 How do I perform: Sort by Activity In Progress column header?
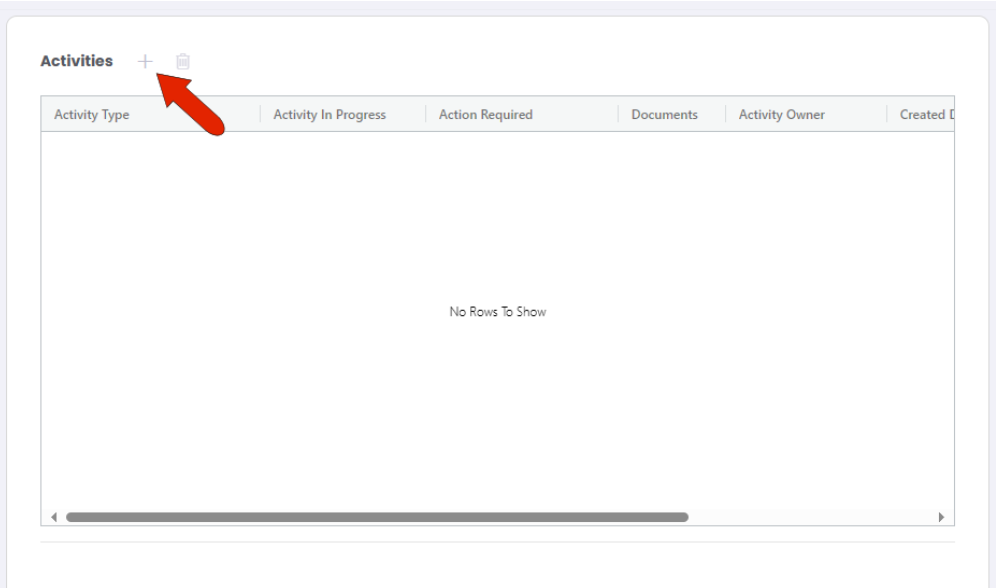(x=329, y=115)
